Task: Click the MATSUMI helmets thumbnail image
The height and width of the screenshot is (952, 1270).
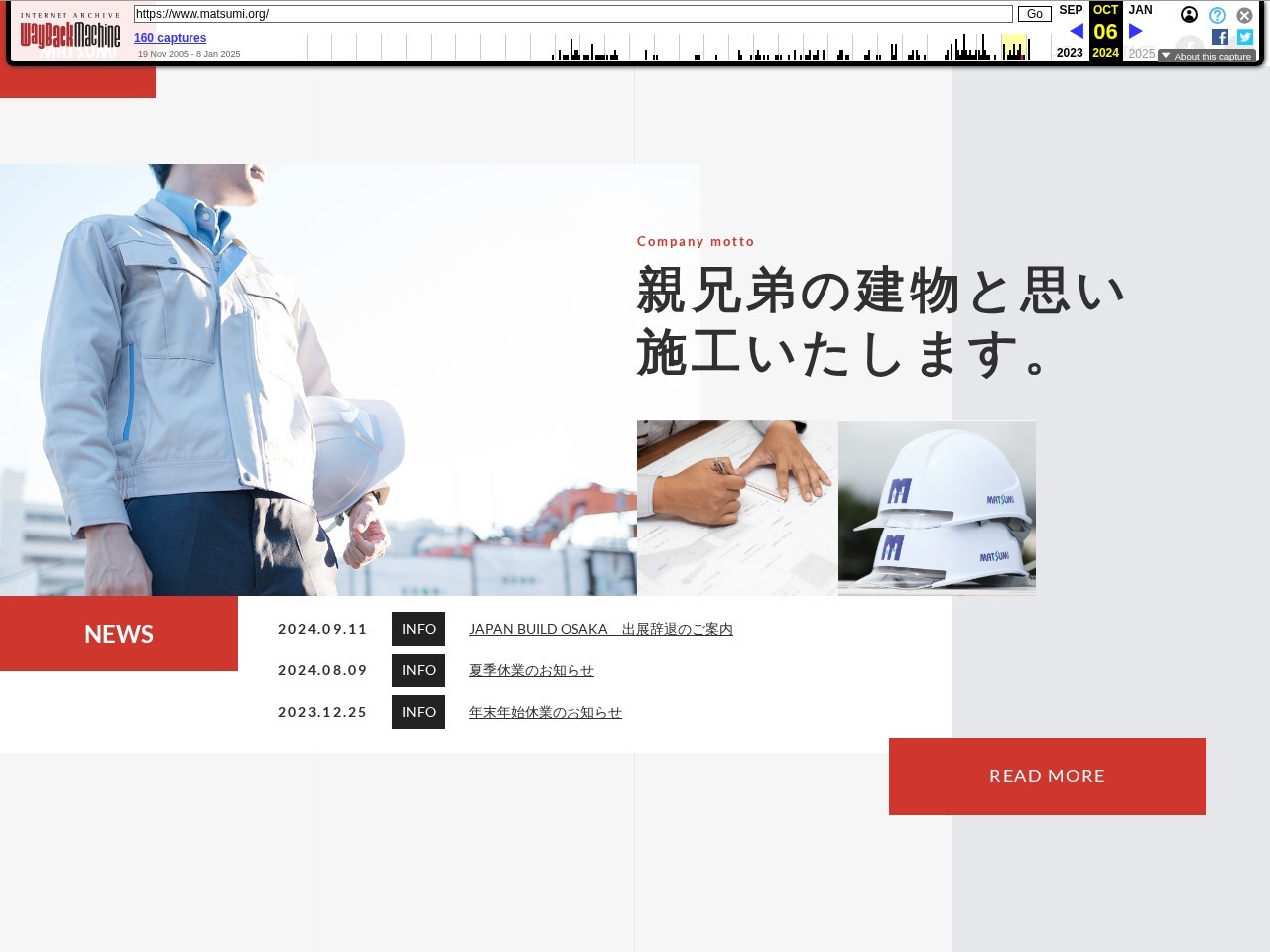Action: [937, 508]
